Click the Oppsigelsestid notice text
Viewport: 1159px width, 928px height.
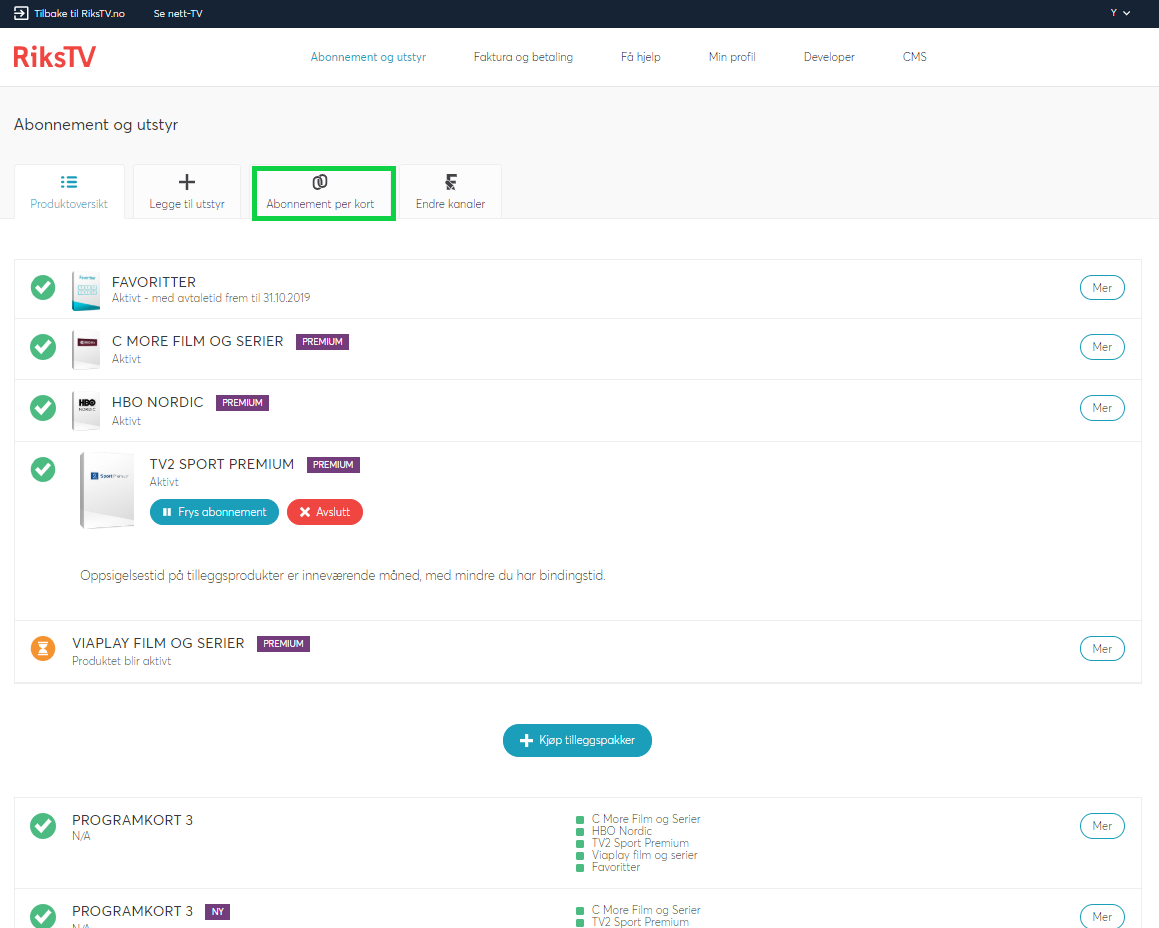(343, 575)
